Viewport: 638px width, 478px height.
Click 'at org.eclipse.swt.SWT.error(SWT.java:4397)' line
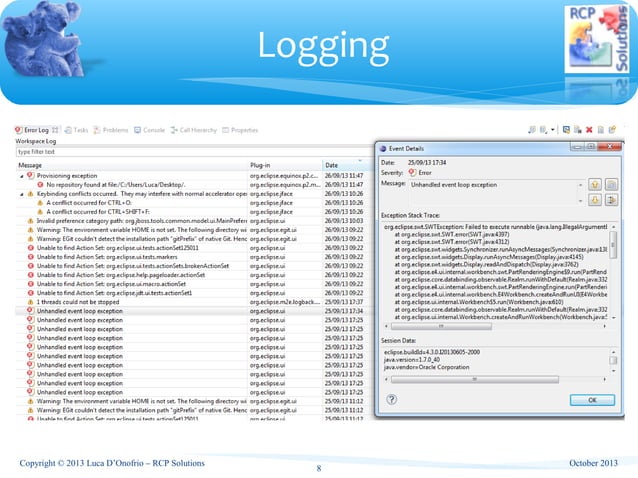click(452, 234)
